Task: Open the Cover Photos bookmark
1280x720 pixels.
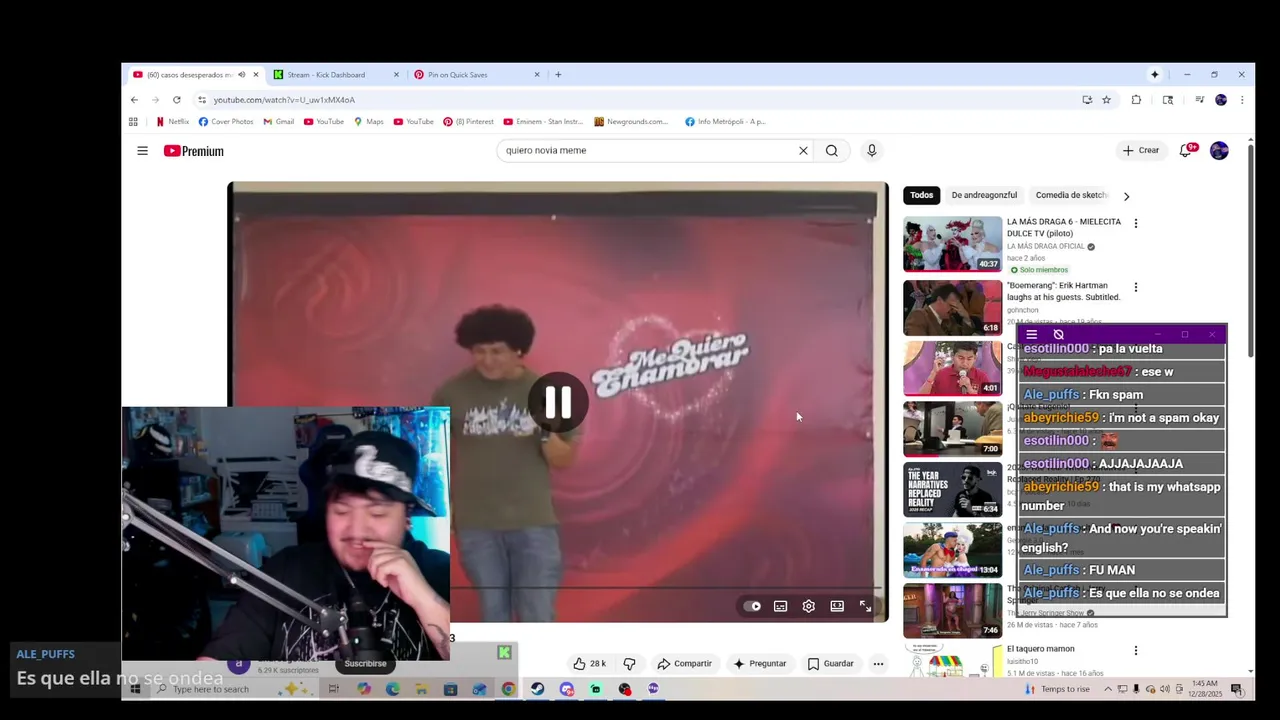Action: [x=226, y=122]
